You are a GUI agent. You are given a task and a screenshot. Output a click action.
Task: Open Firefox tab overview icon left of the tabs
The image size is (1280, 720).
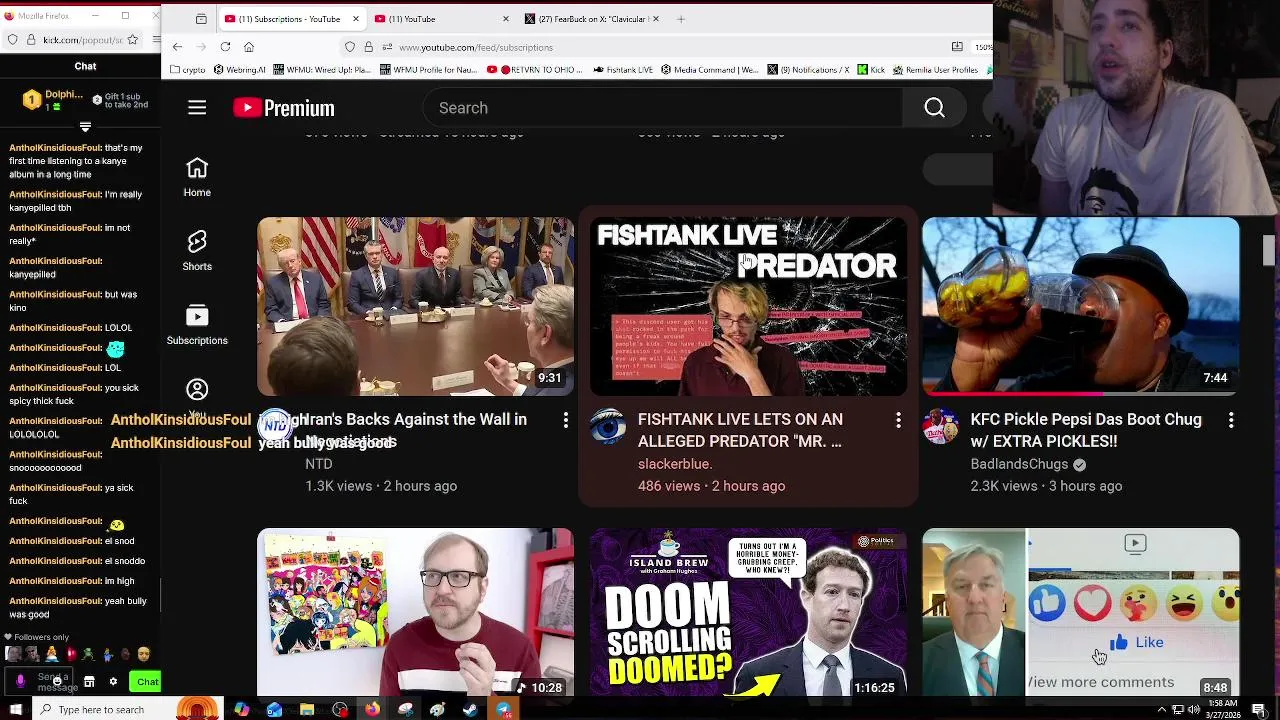pyautogui.click(x=201, y=19)
